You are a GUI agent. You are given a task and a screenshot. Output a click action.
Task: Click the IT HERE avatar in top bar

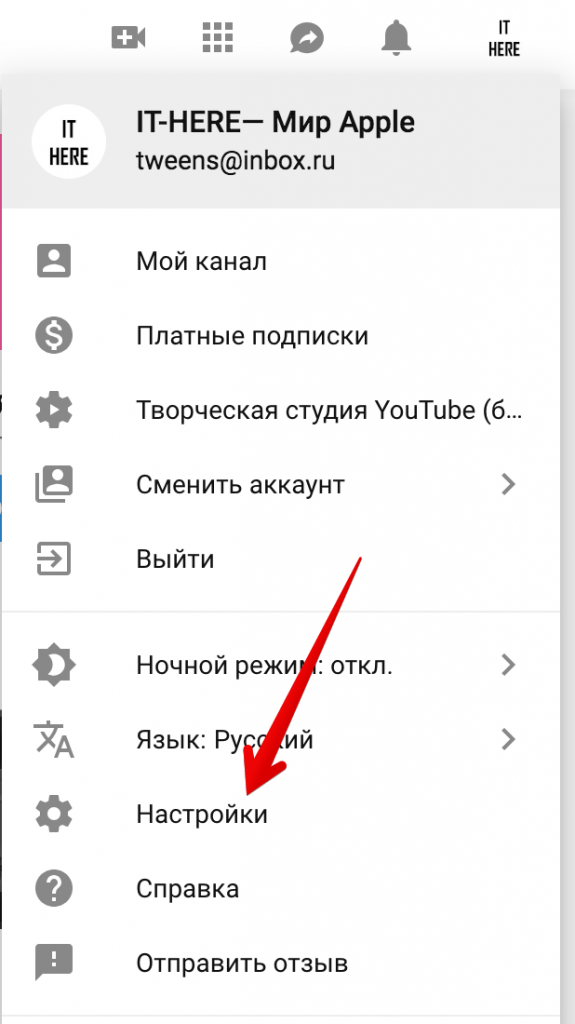[504, 39]
